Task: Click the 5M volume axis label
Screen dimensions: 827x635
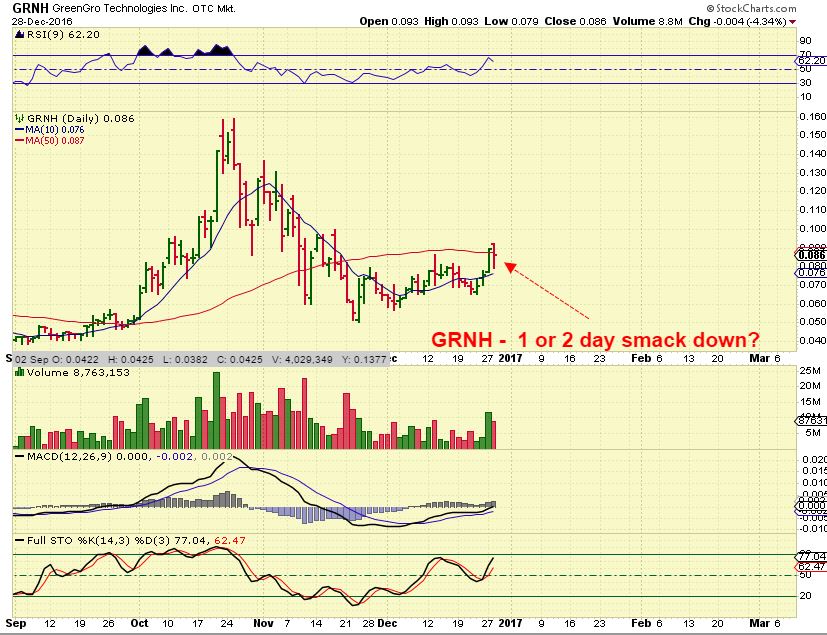Action: click(x=813, y=433)
